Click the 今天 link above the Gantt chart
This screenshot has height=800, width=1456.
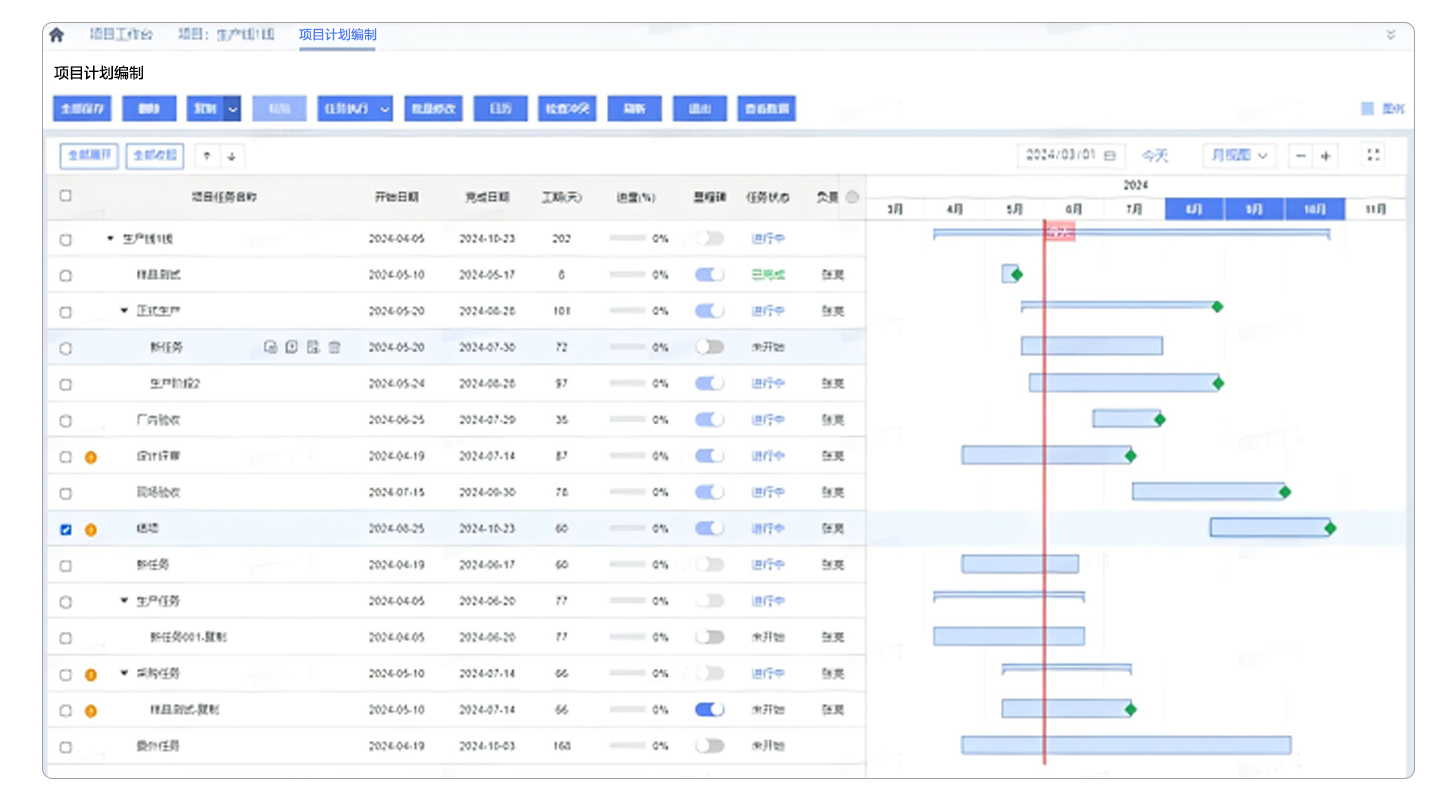(1155, 156)
